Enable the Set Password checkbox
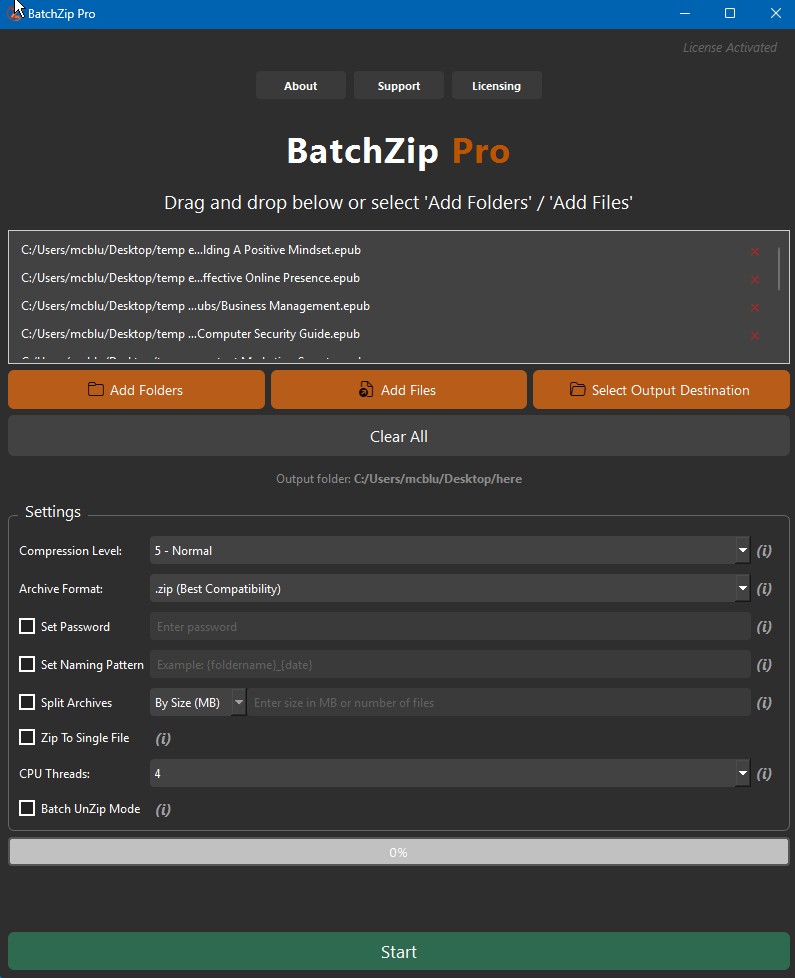The width and height of the screenshot is (795, 978). 27,626
